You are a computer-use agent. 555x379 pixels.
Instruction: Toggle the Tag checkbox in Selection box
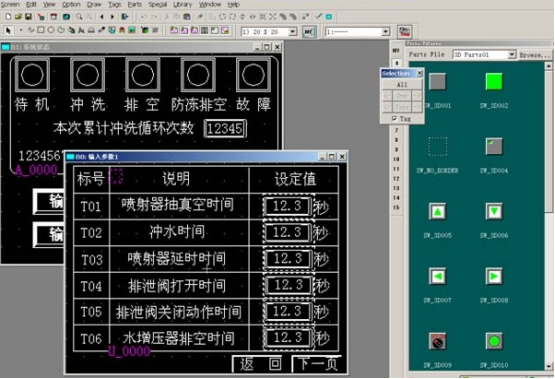tap(394, 119)
